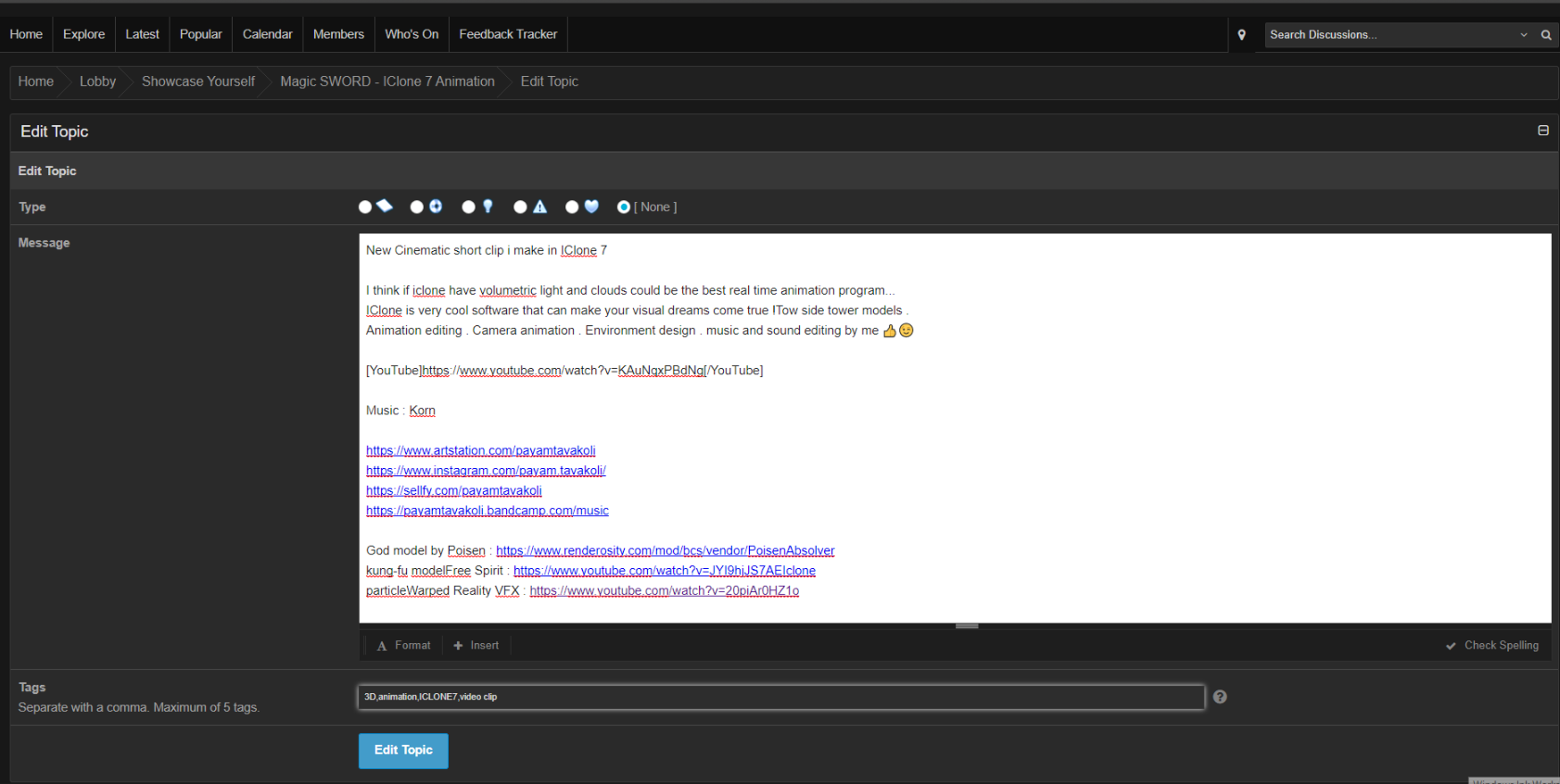Open Calendar in the top navigation
The width and height of the screenshot is (1560, 784).
pos(267,34)
